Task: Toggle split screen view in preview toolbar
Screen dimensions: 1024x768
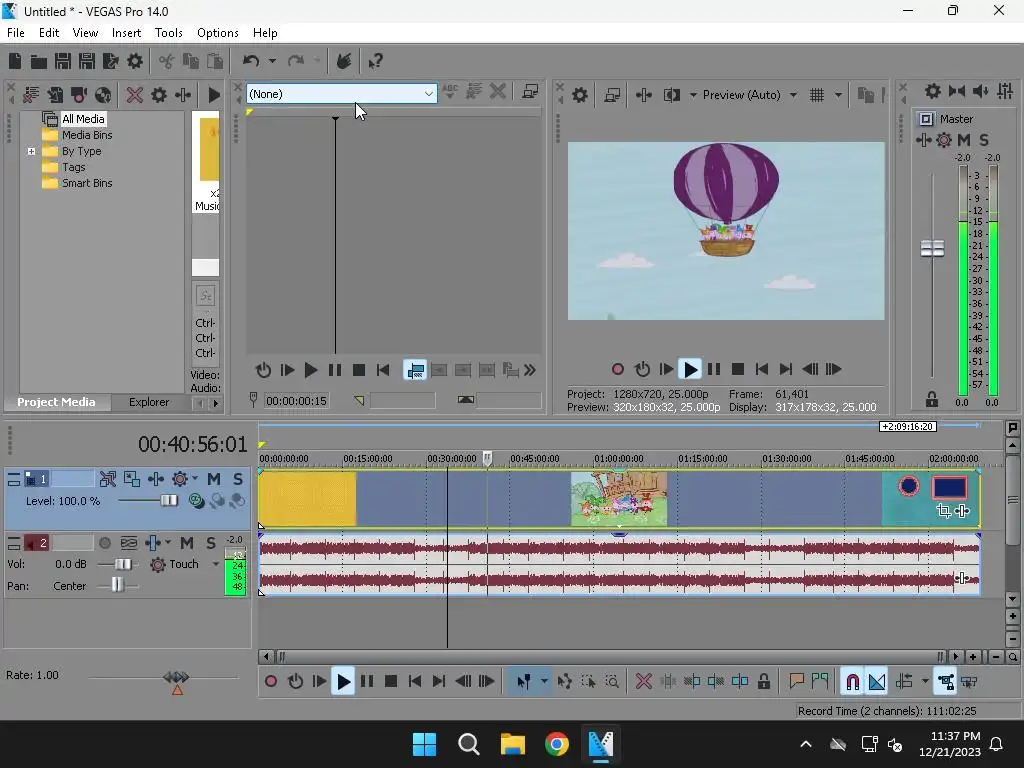Action: 671,95
